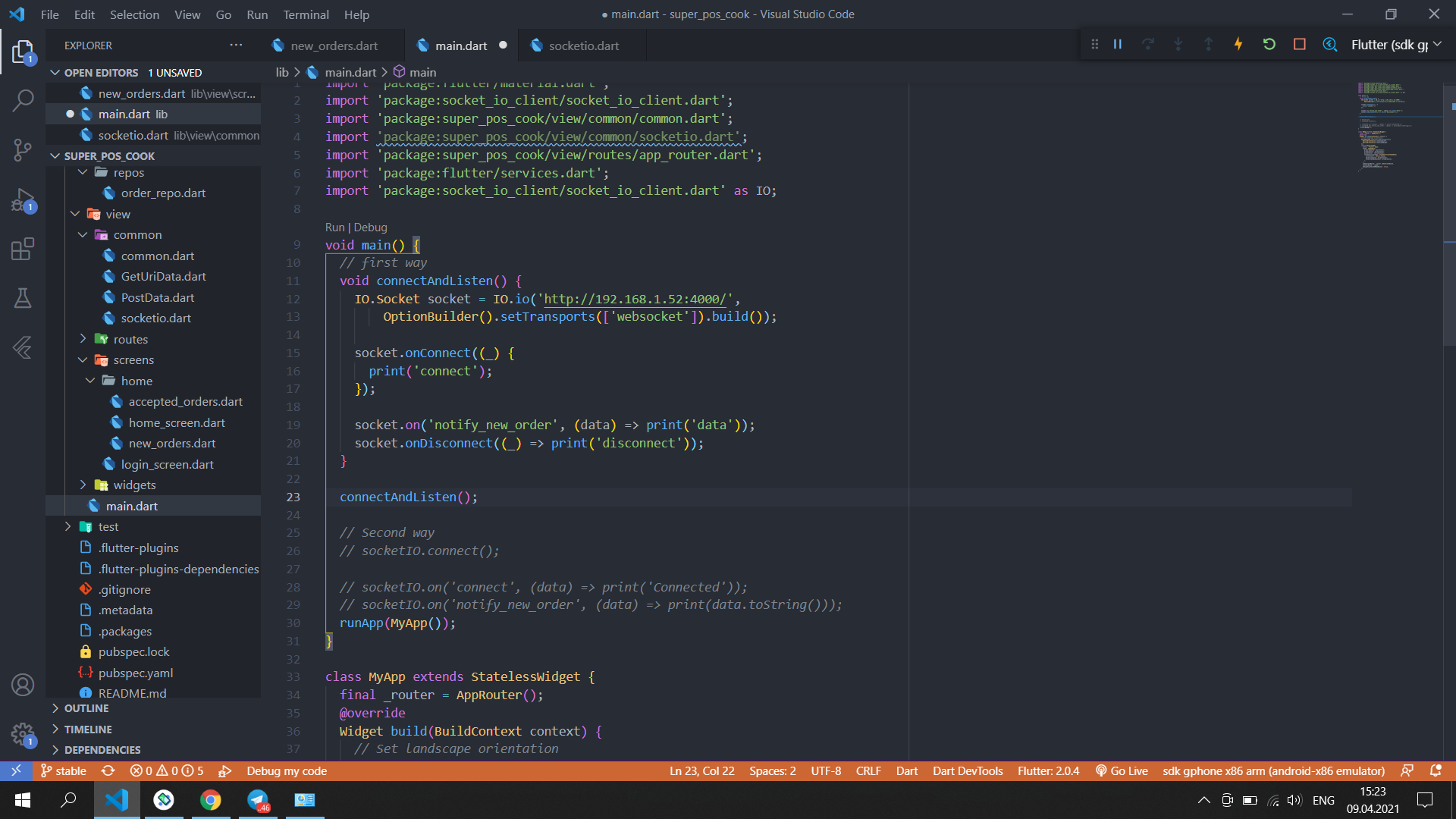The image size is (1456, 819).
Task: Click the unsaved dot on main.dart tab
Action: (x=503, y=45)
